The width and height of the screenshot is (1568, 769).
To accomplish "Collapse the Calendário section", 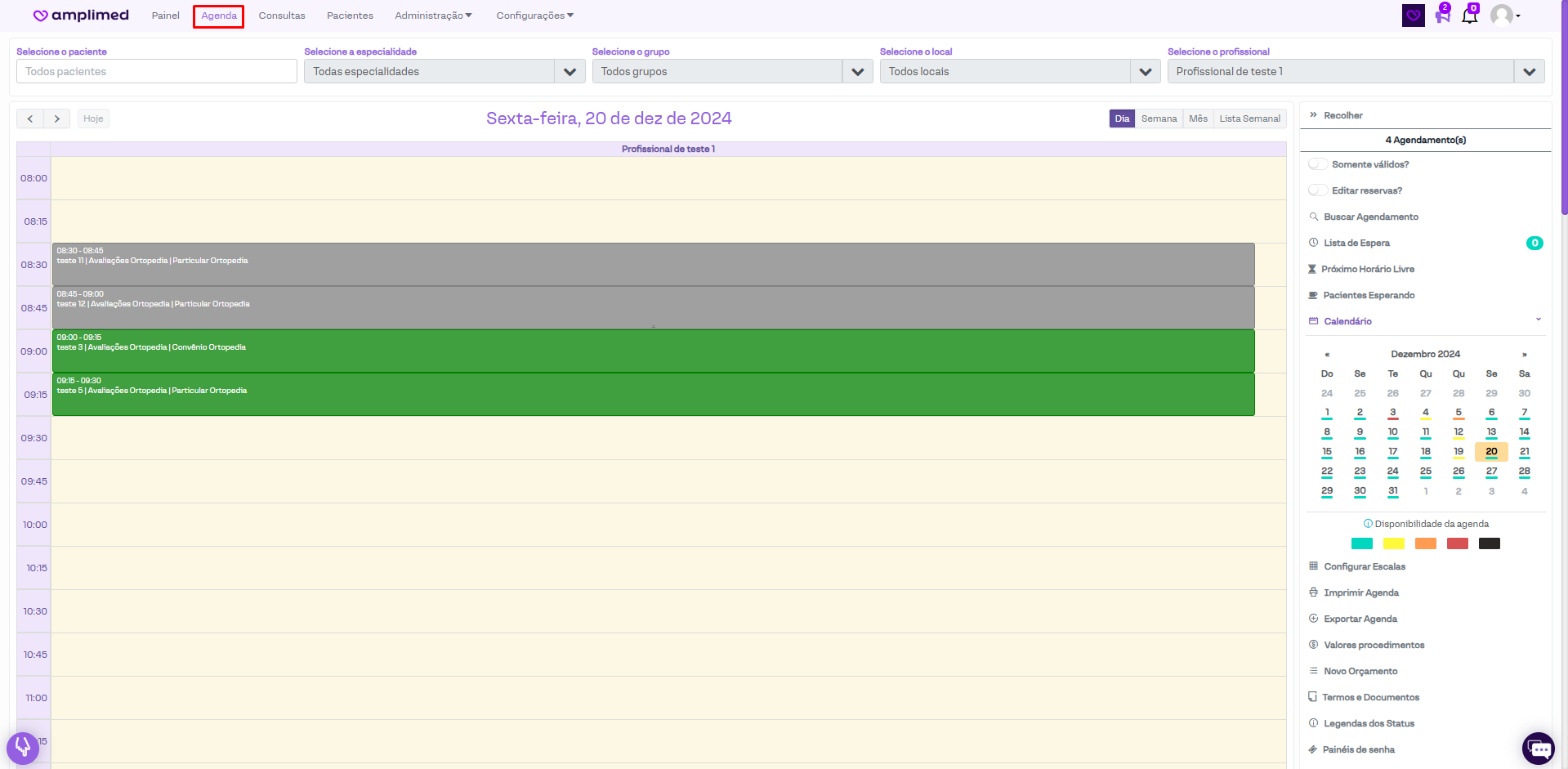I will pyautogui.click(x=1538, y=320).
